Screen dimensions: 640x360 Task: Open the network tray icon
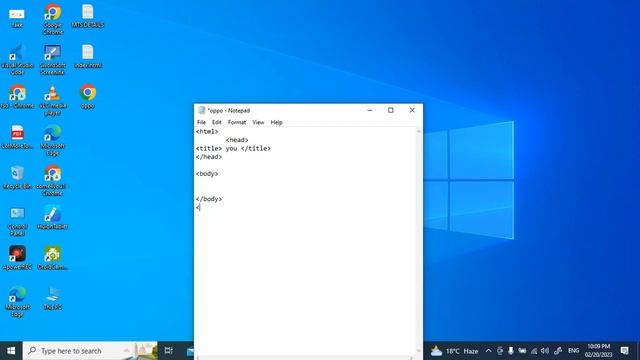click(534, 351)
